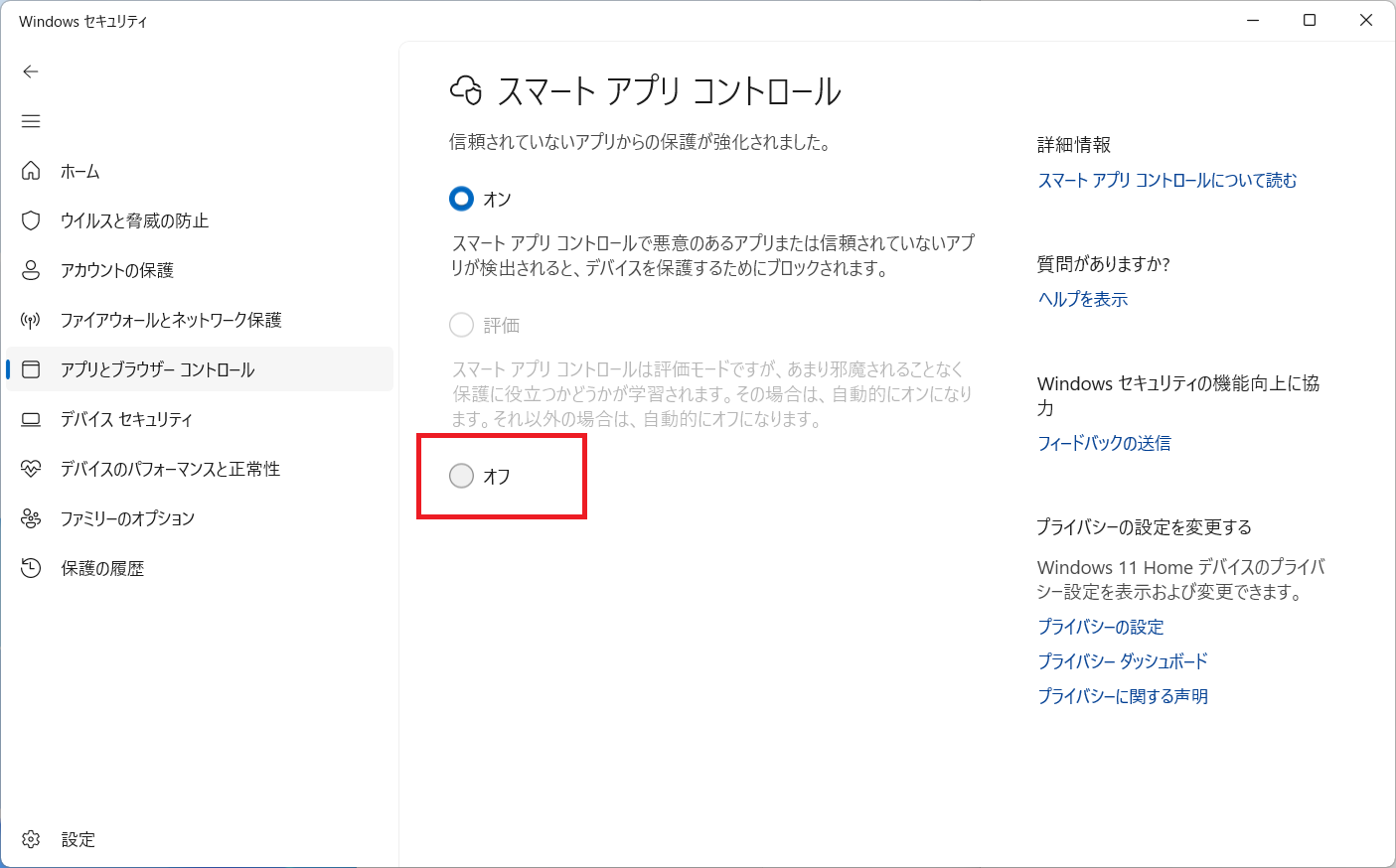Click the 質問がありますか? heading

click(x=1104, y=264)
